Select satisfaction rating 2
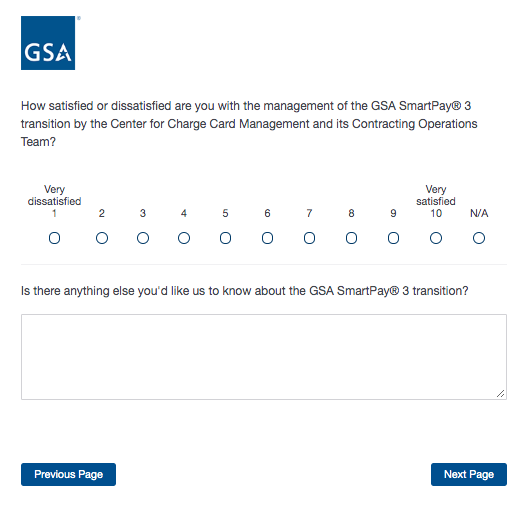532x514 pixels. click(102, 238)
